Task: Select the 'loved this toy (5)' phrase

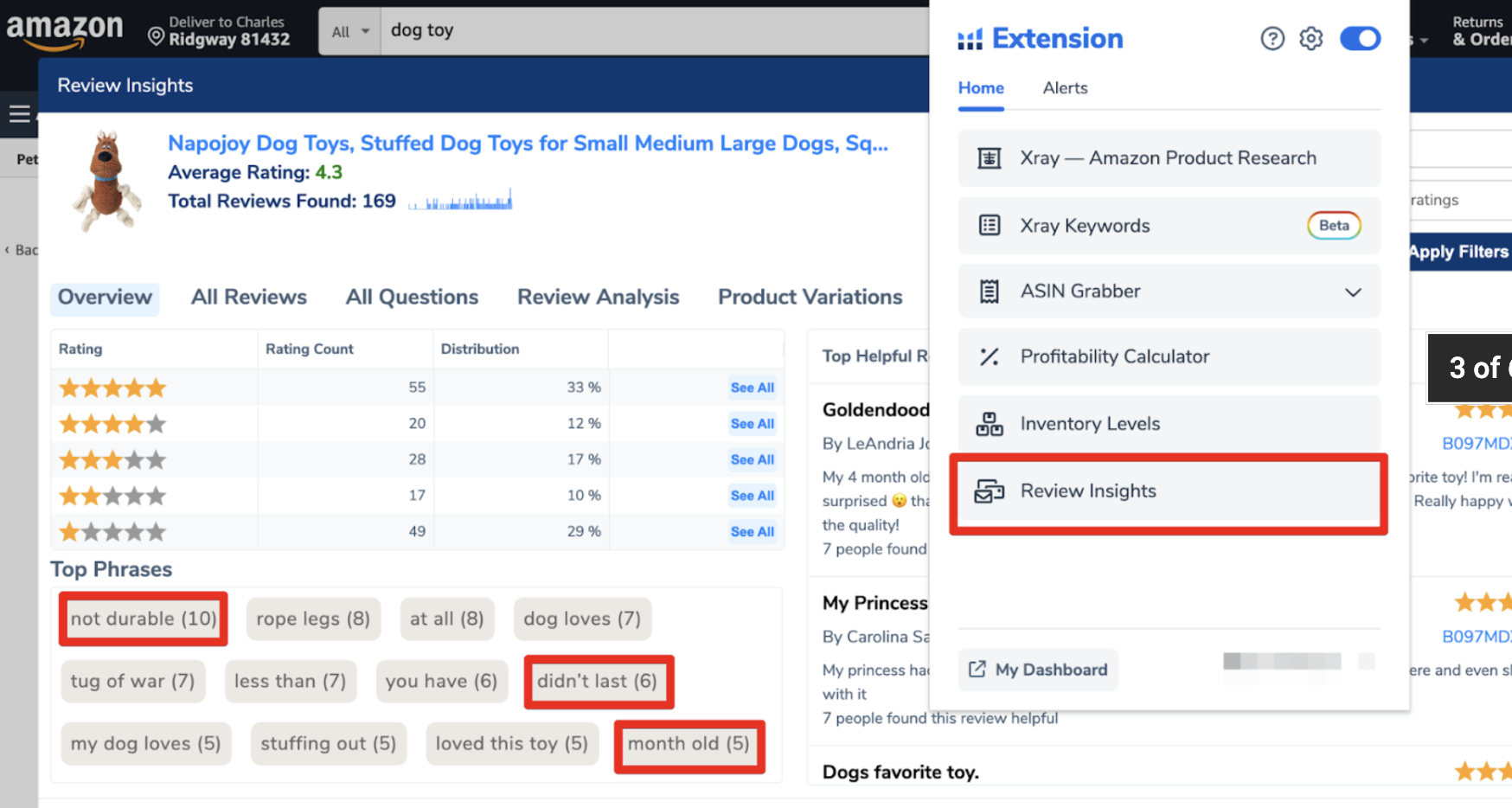Action: [512, 743]
